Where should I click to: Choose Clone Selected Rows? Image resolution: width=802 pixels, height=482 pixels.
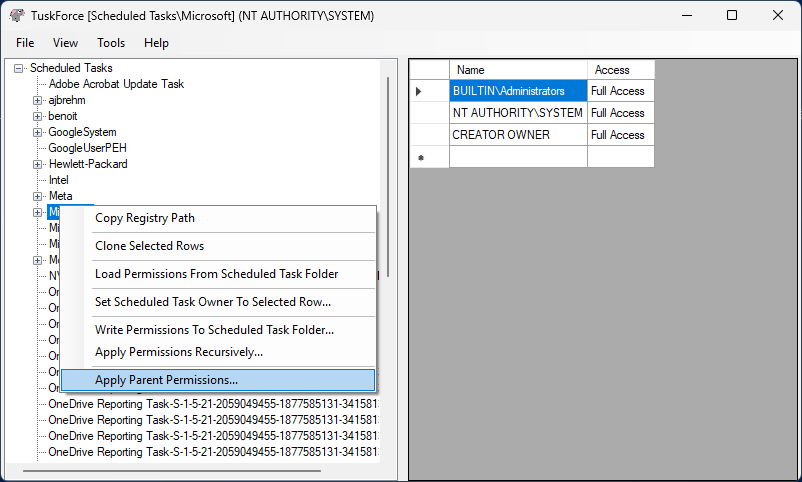click(149, 246)
